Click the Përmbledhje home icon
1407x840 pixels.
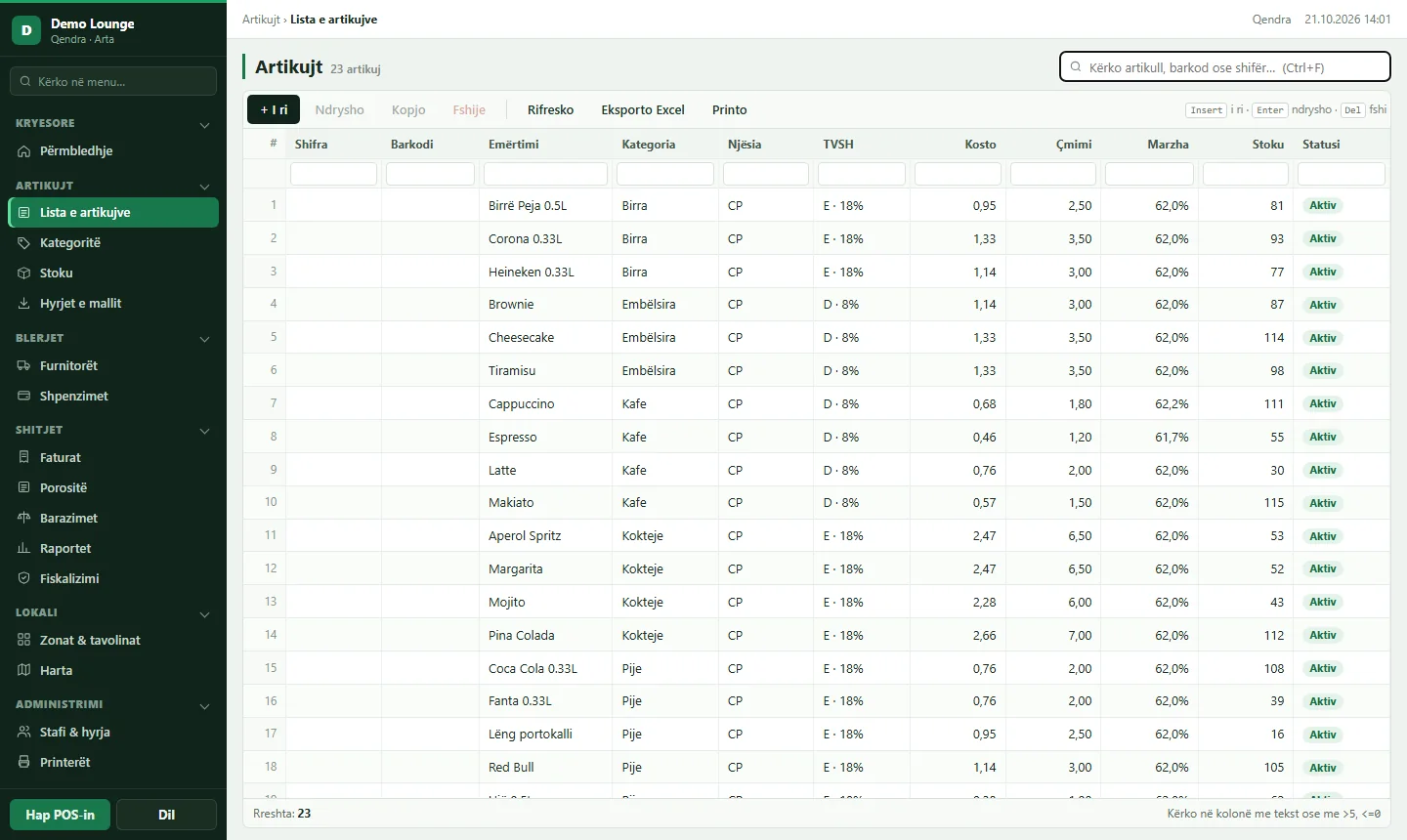(x=24, y=151)
